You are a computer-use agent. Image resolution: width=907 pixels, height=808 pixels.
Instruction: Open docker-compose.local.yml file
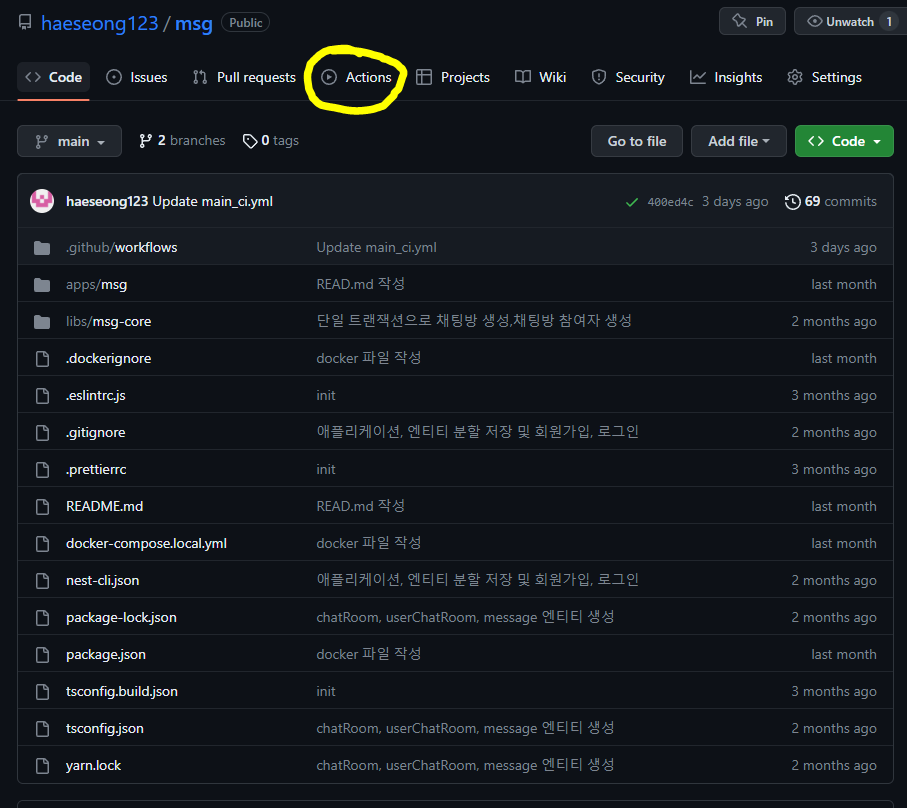click(x=146, y=544)
